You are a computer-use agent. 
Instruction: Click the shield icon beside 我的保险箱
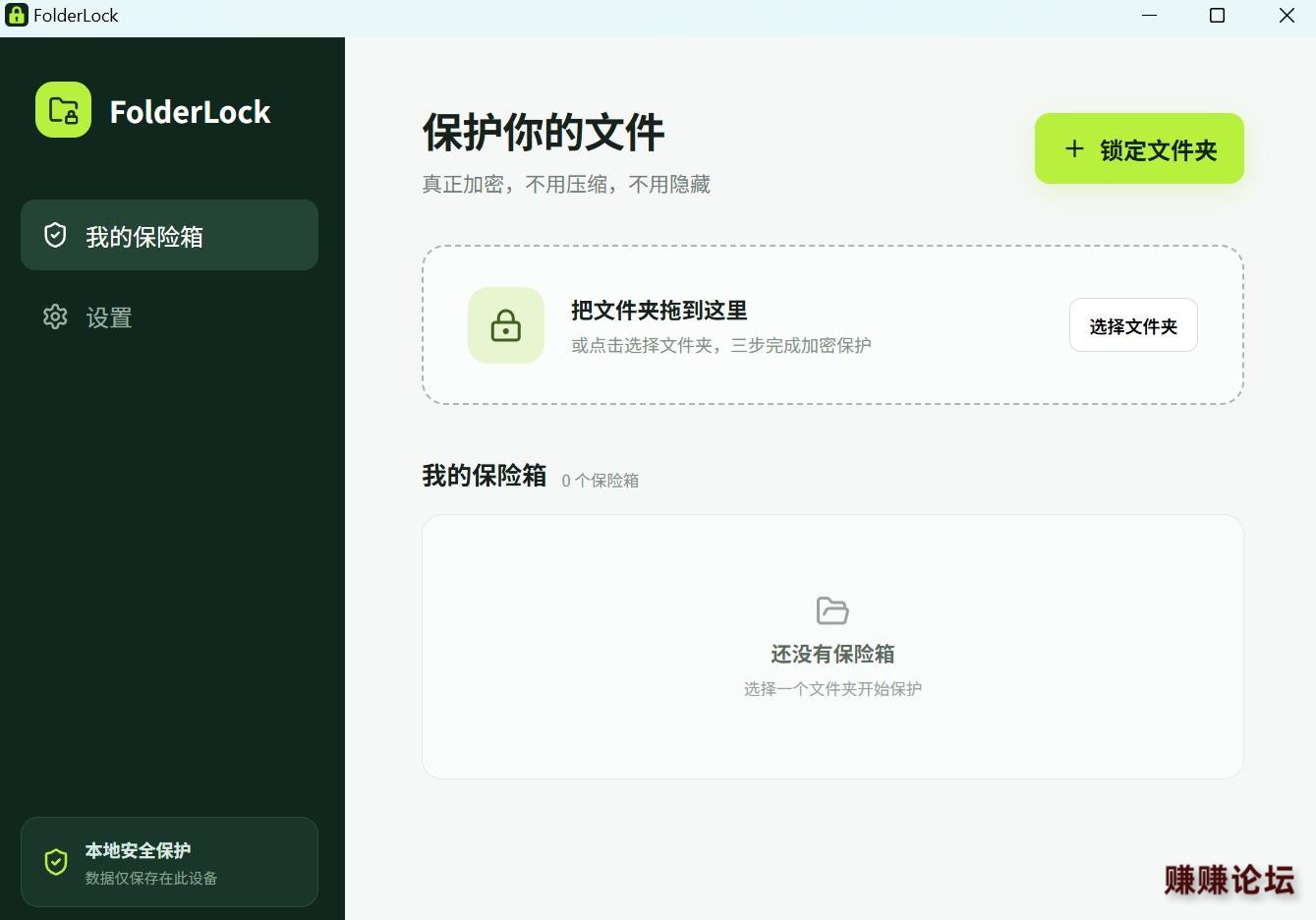tap(55, 235)
